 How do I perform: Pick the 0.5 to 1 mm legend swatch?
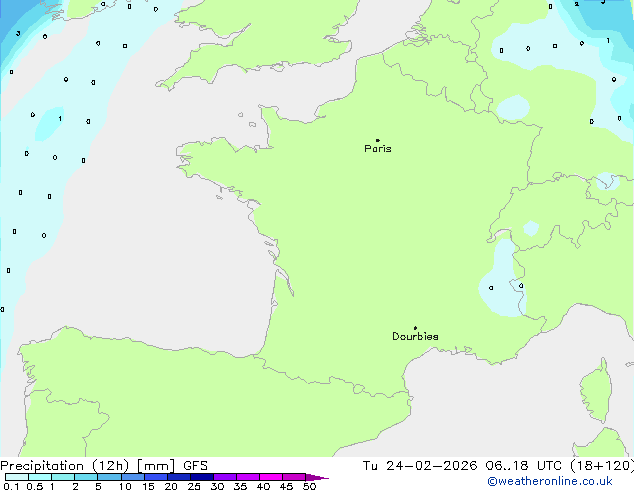40,477
